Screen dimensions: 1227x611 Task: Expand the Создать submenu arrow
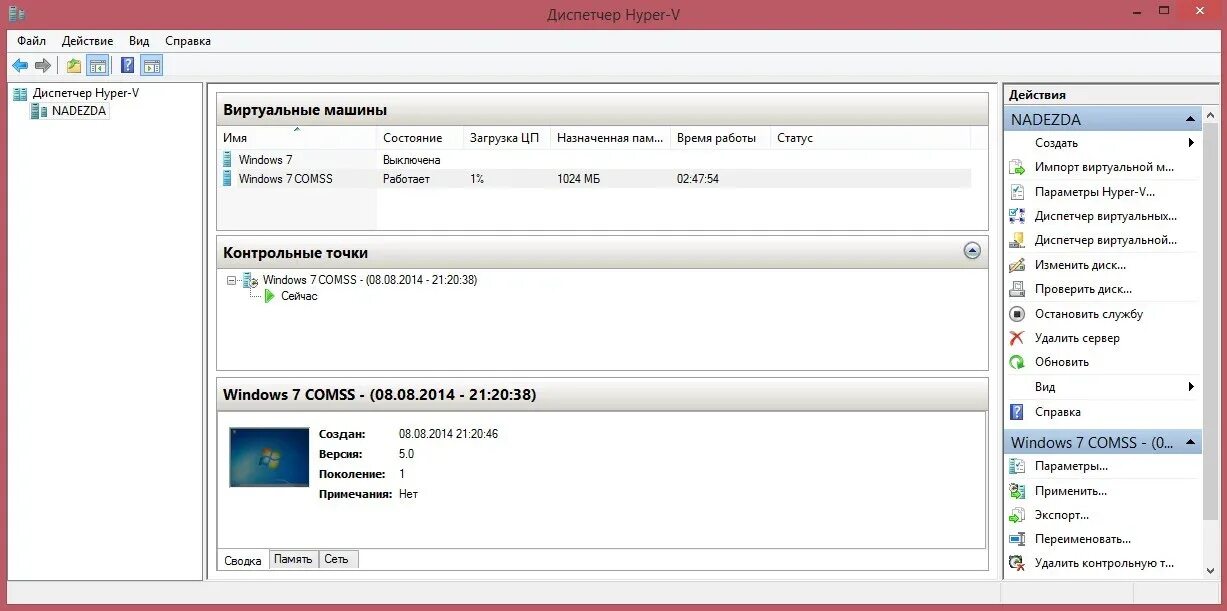pyautogui.click(x=1191, y=143)
